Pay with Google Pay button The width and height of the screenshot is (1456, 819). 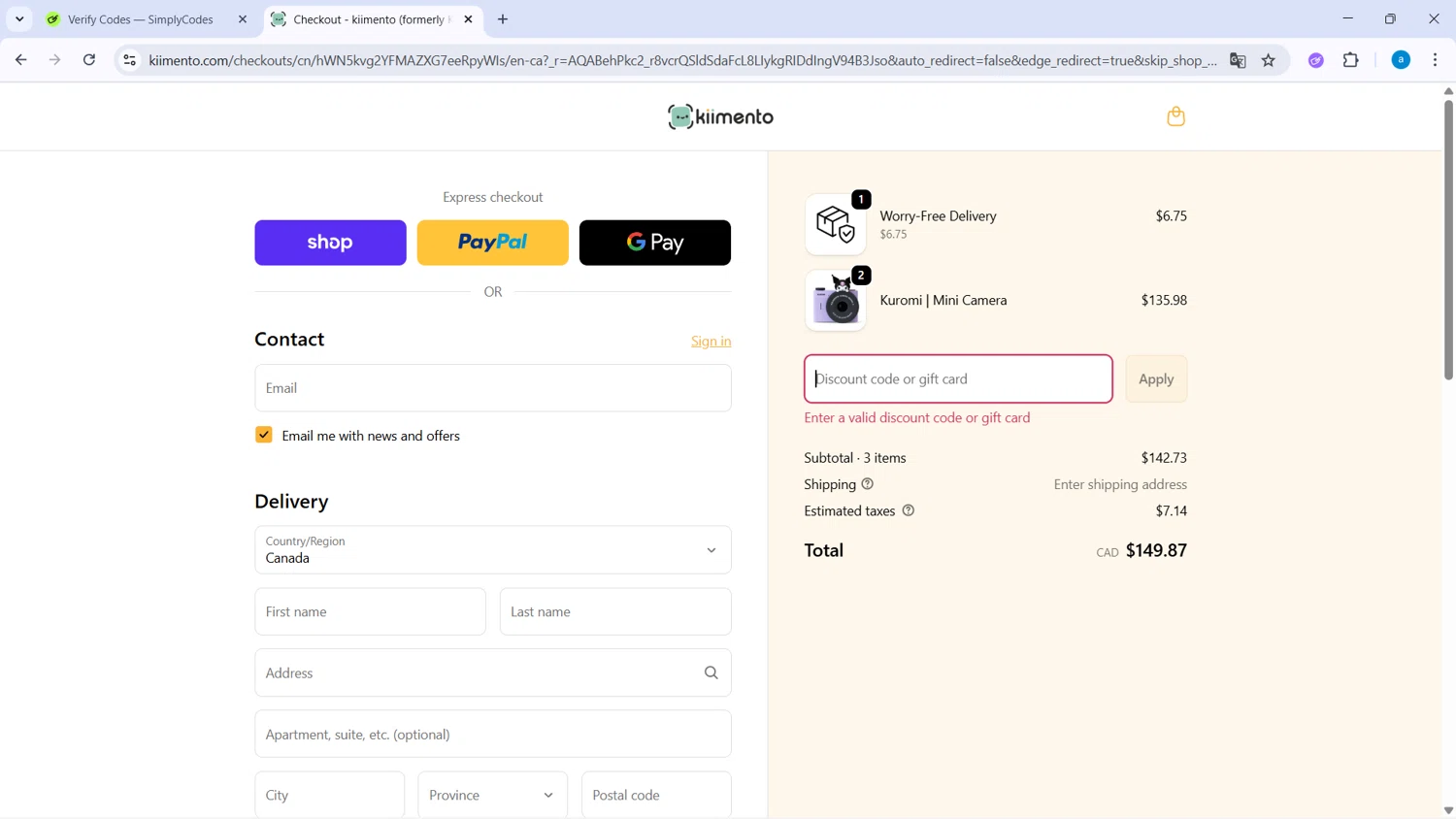tap(655, 243)
